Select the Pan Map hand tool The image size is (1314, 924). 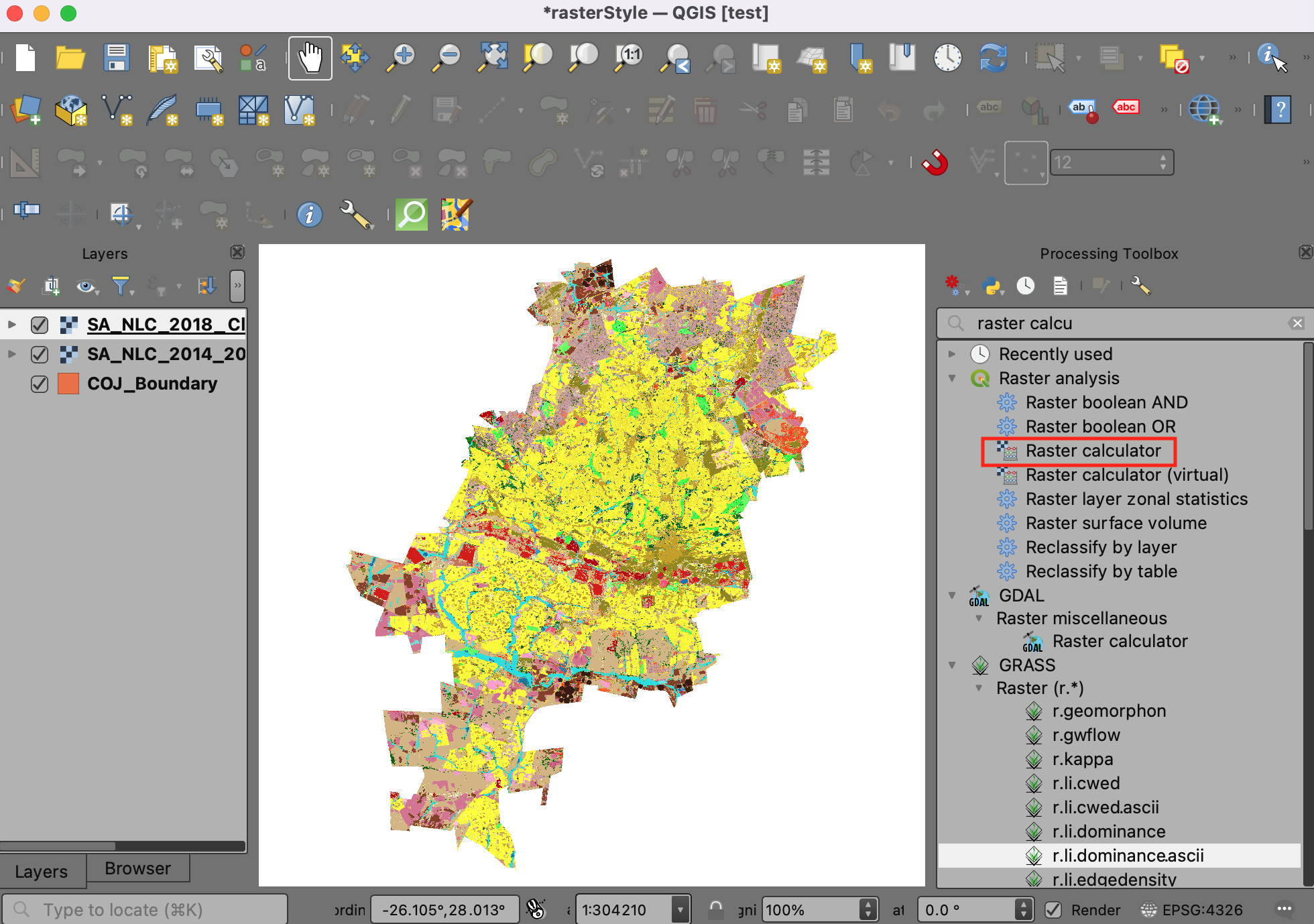click(x=310, y=58)
